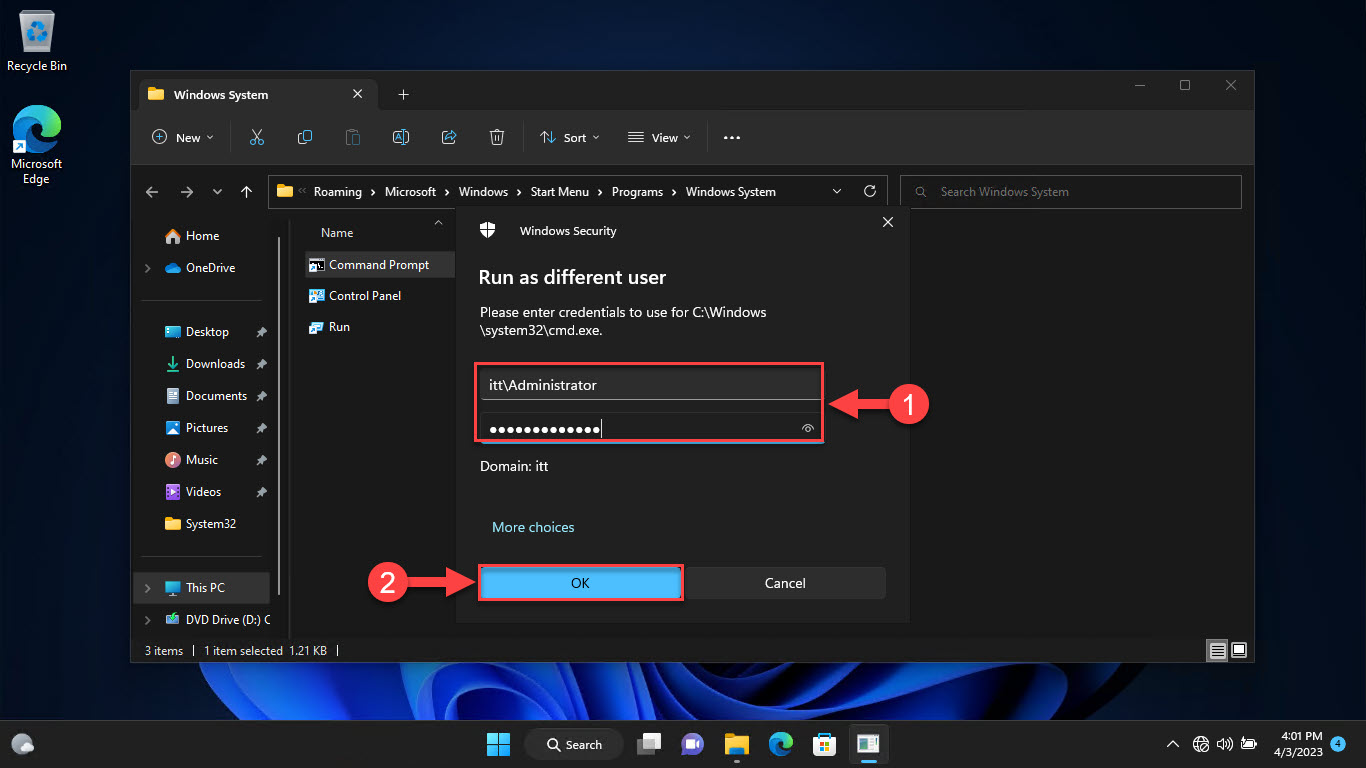The image size is (1366, 768).
Task: Cut the selected shortcut
Action: pos(256,137)
